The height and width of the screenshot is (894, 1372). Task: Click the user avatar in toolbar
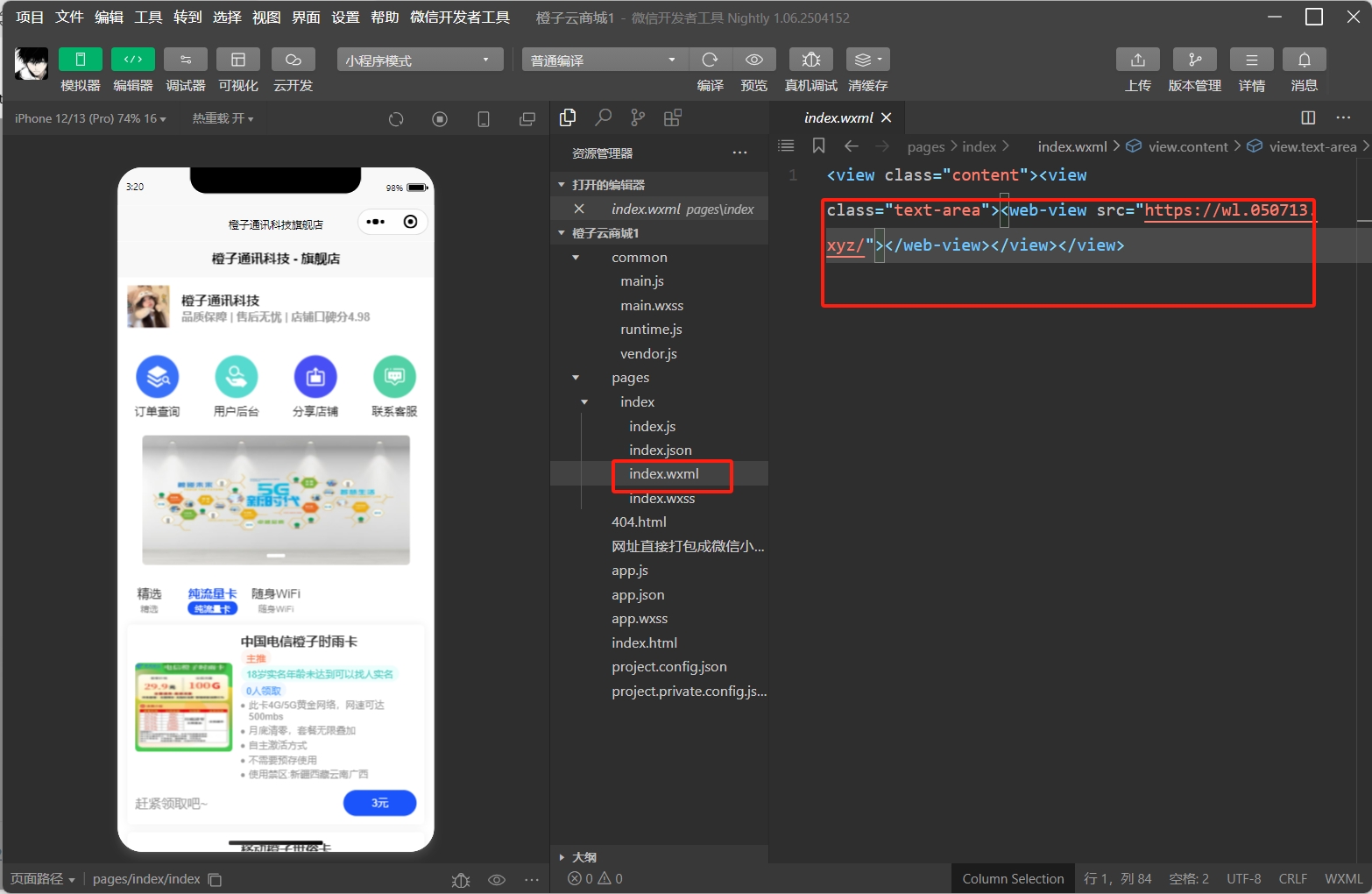32,63
